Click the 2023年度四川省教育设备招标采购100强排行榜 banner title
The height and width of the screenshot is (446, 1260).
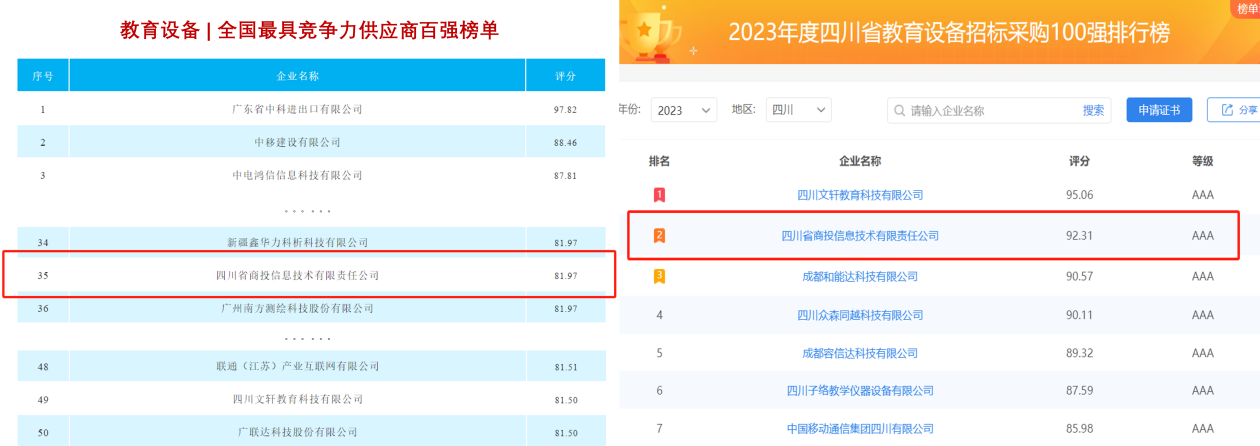click(x=949, y=32)
